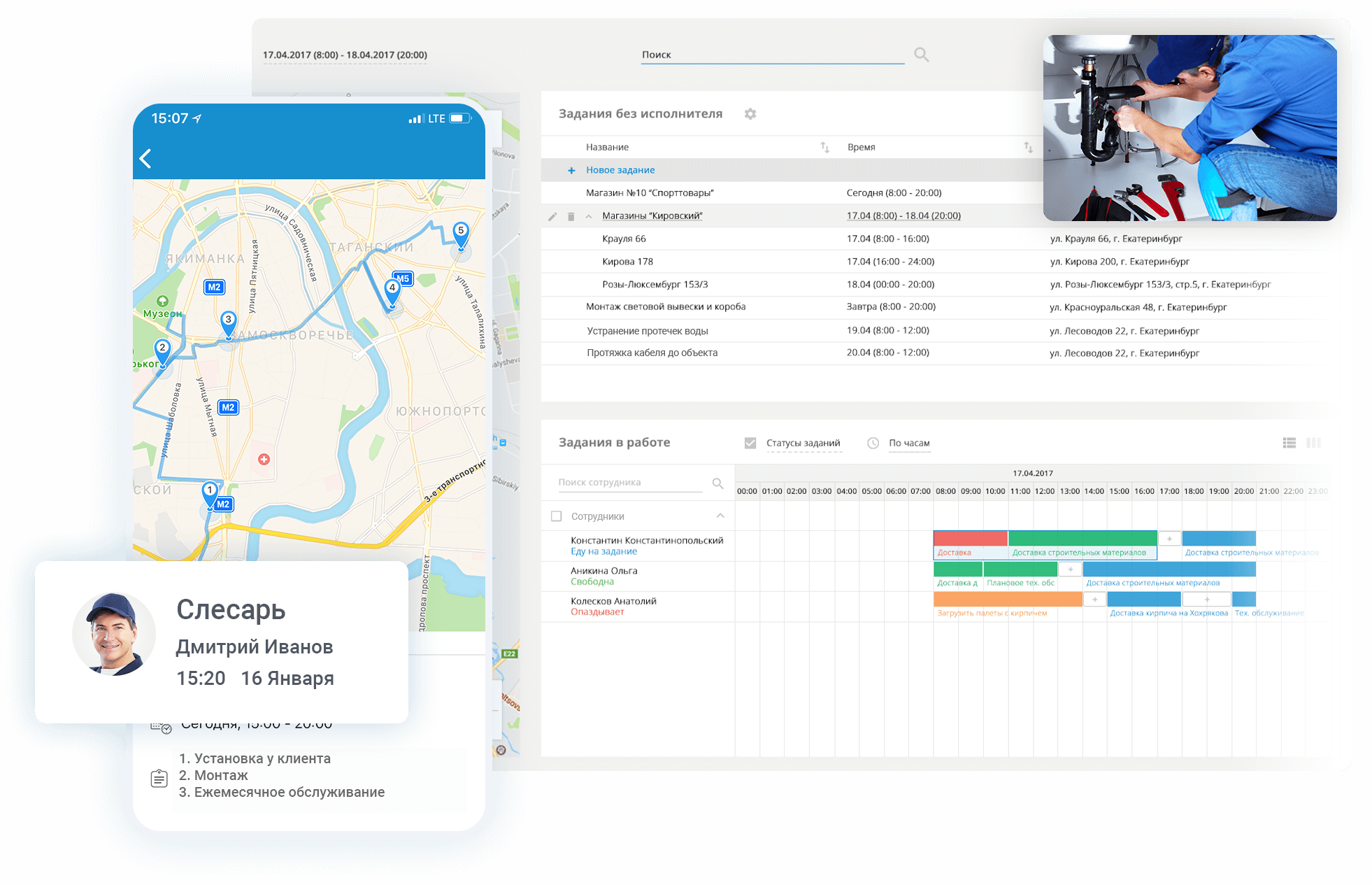Edit the Магазины "Кировский" task with pencil
Image resolution: width=1372 pixels, height=885 pixels.
click(552, 216)
